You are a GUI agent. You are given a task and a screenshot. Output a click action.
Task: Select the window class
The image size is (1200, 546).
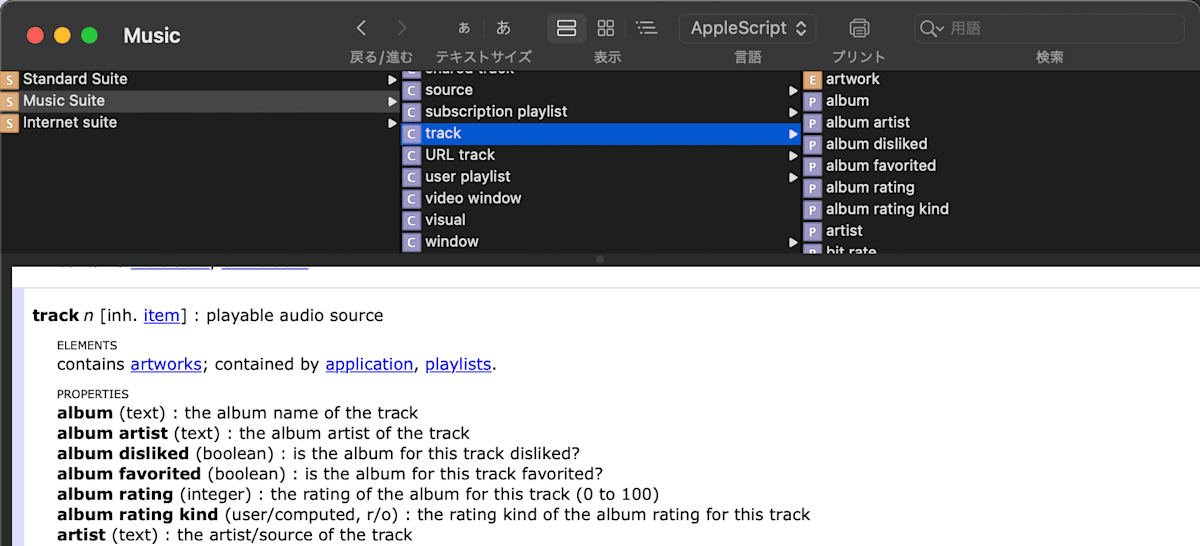601,242
